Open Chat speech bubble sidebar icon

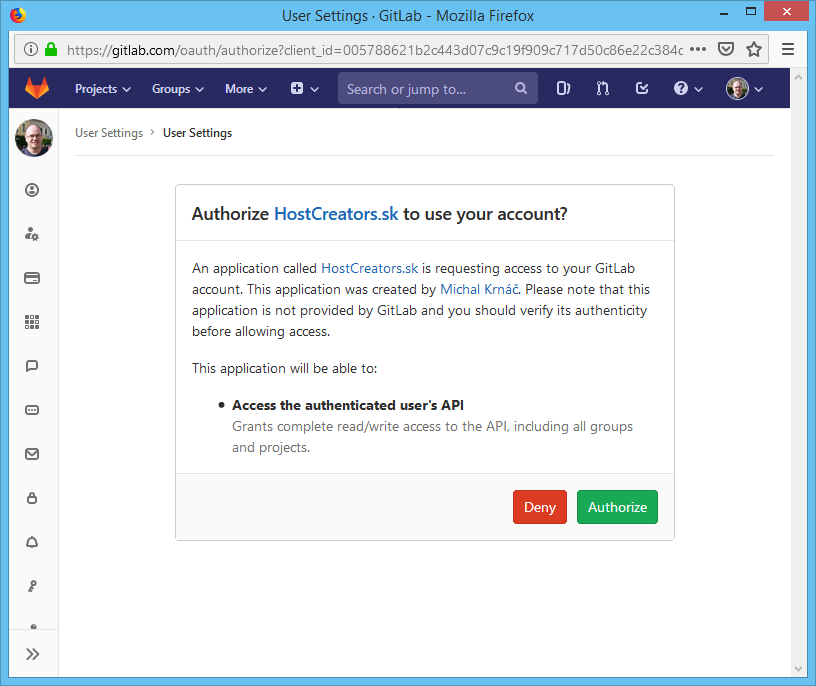pos(32,366)
